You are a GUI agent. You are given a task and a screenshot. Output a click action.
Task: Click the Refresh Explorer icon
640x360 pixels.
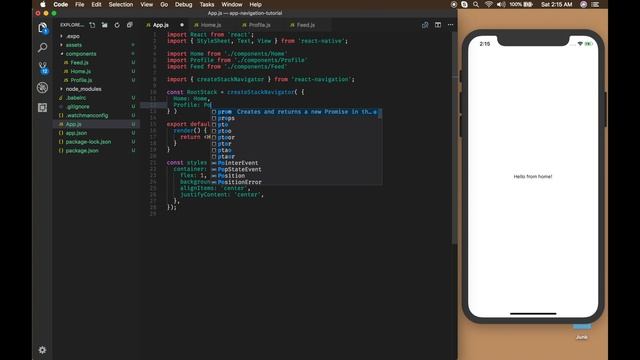coord(117,25)
